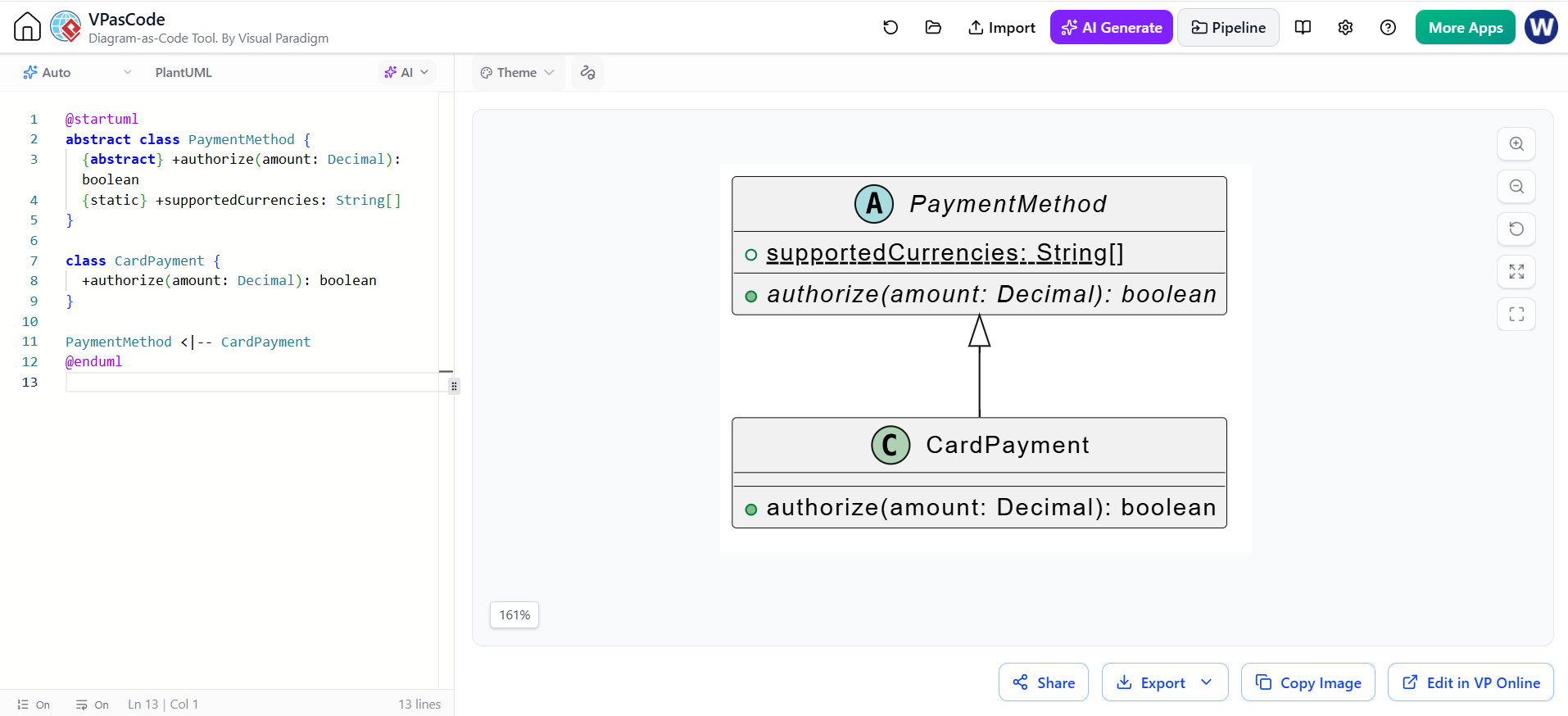1568x716 pixels.
Task: Click the link icon next to Theme
Action: coord(587,72)
